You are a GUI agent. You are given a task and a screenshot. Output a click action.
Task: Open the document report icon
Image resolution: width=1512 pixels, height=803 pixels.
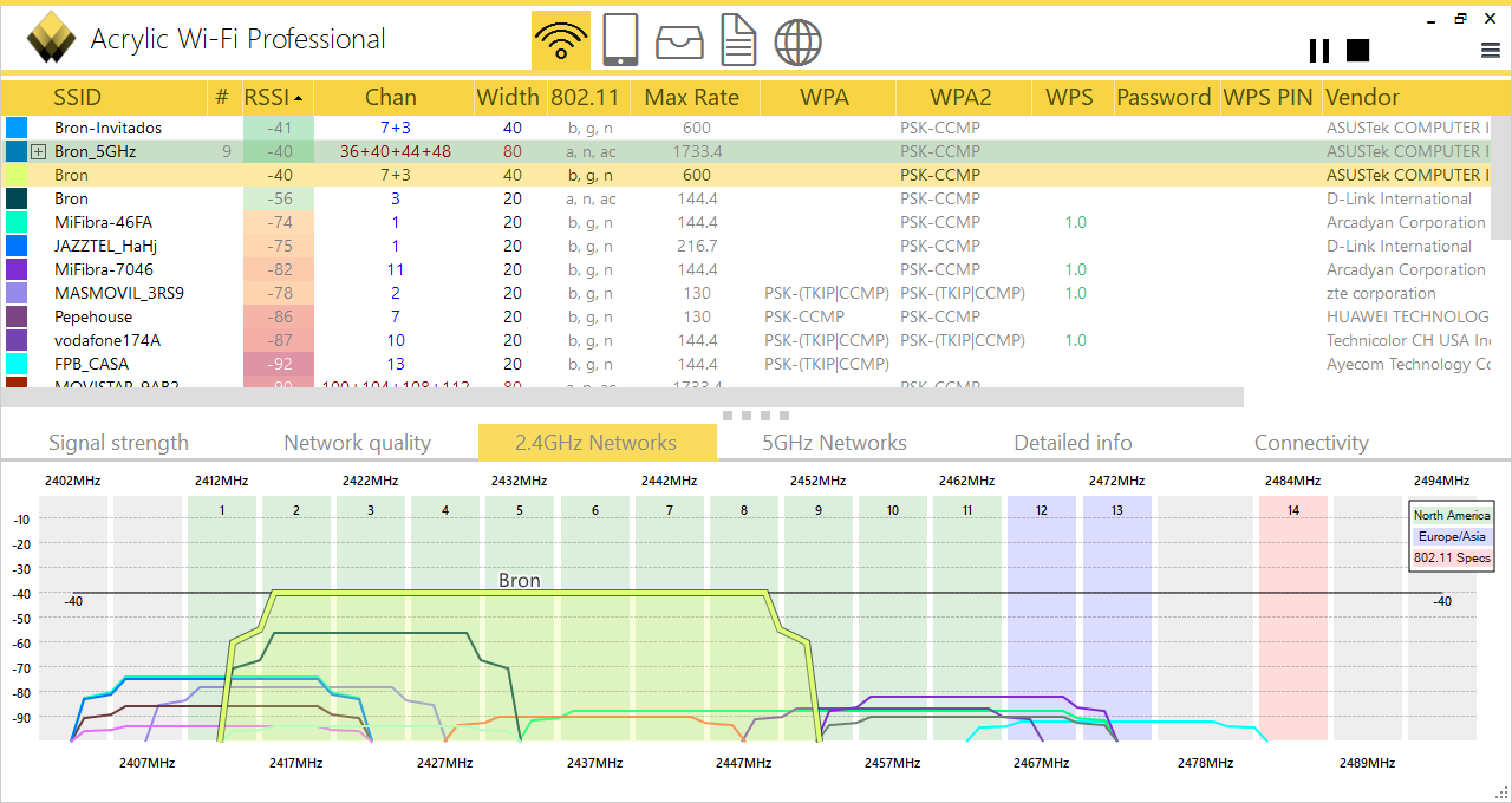click(x=738, y=40)
